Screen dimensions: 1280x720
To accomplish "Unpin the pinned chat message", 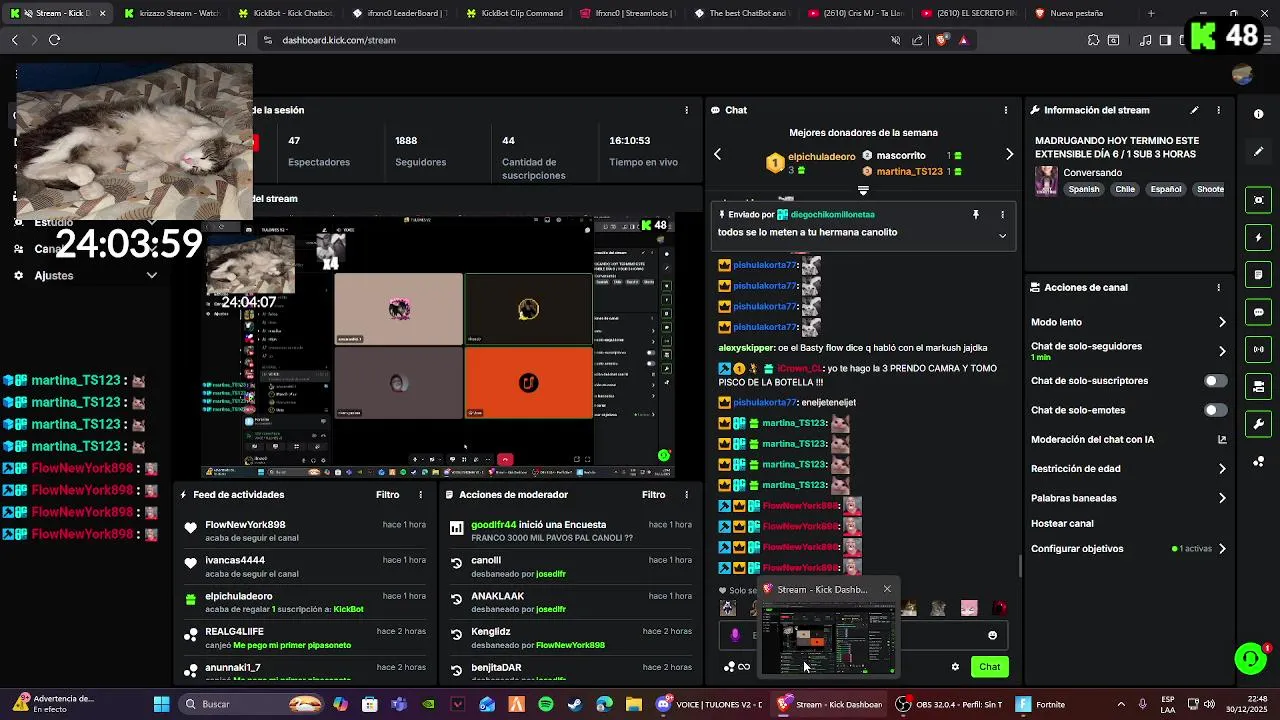I will pos(976,214).
